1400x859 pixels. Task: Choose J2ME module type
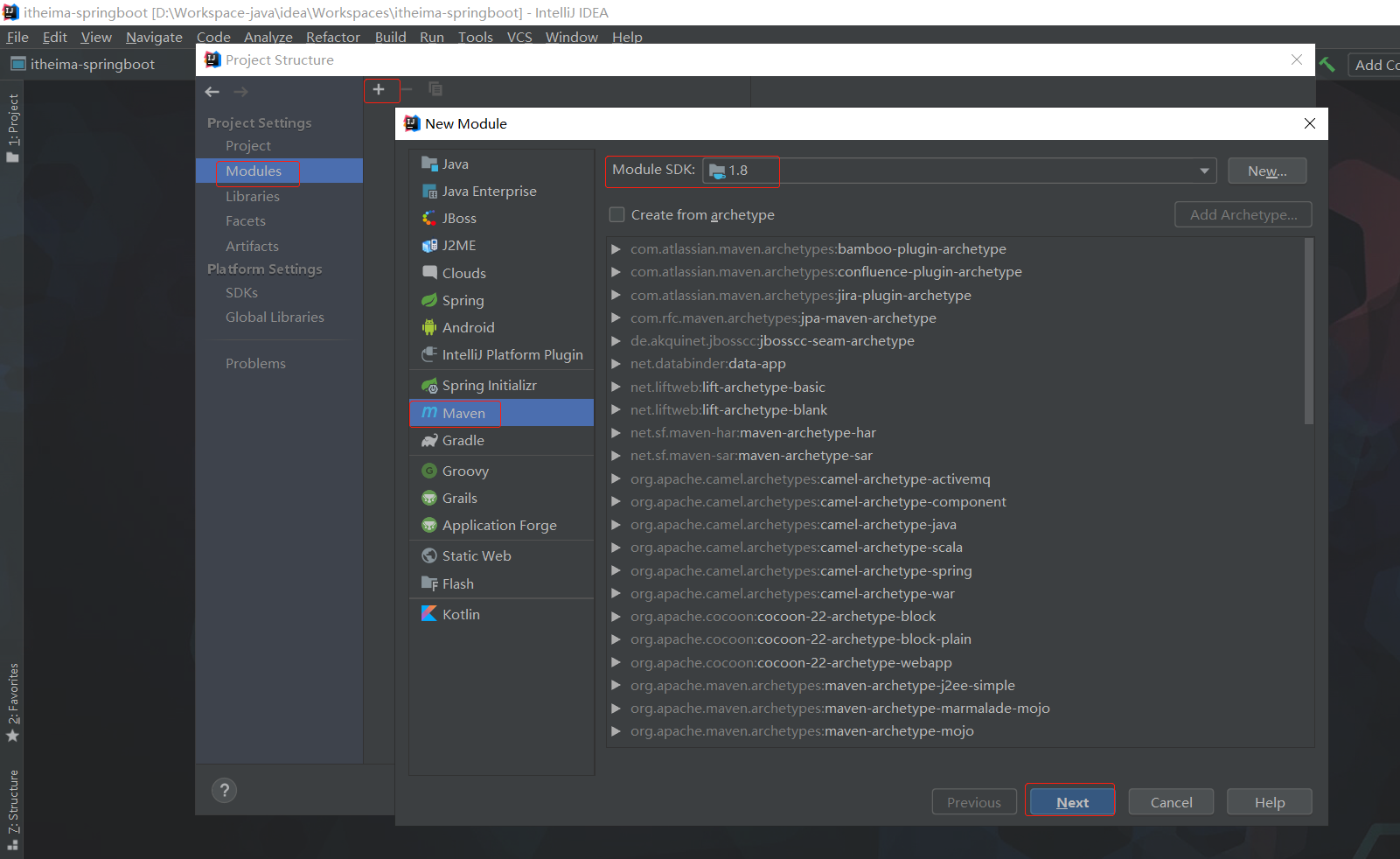(x=501, y=246)
